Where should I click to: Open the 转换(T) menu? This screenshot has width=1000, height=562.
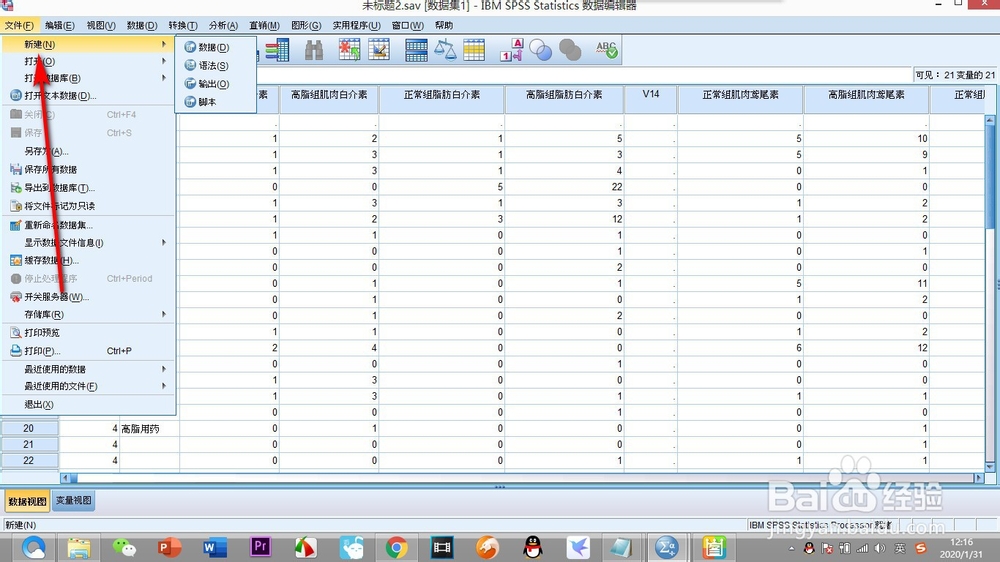click(182, 25)
